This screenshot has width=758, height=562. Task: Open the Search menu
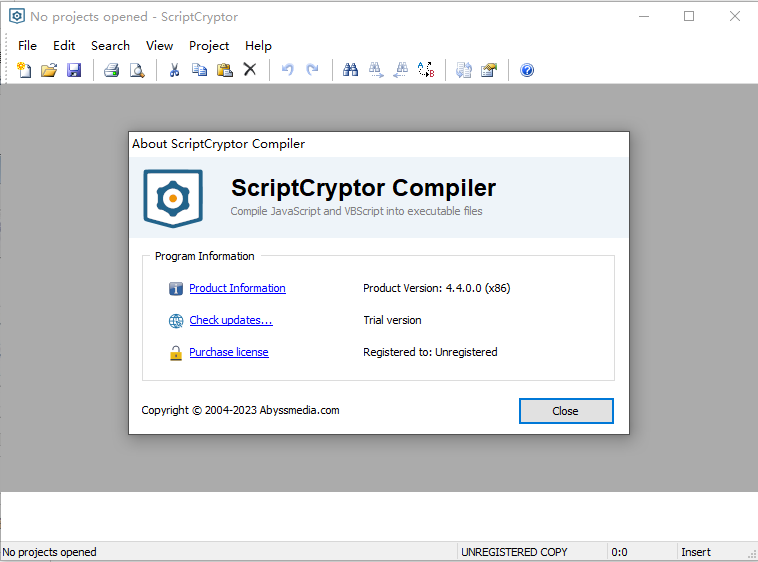coord(110,45)
